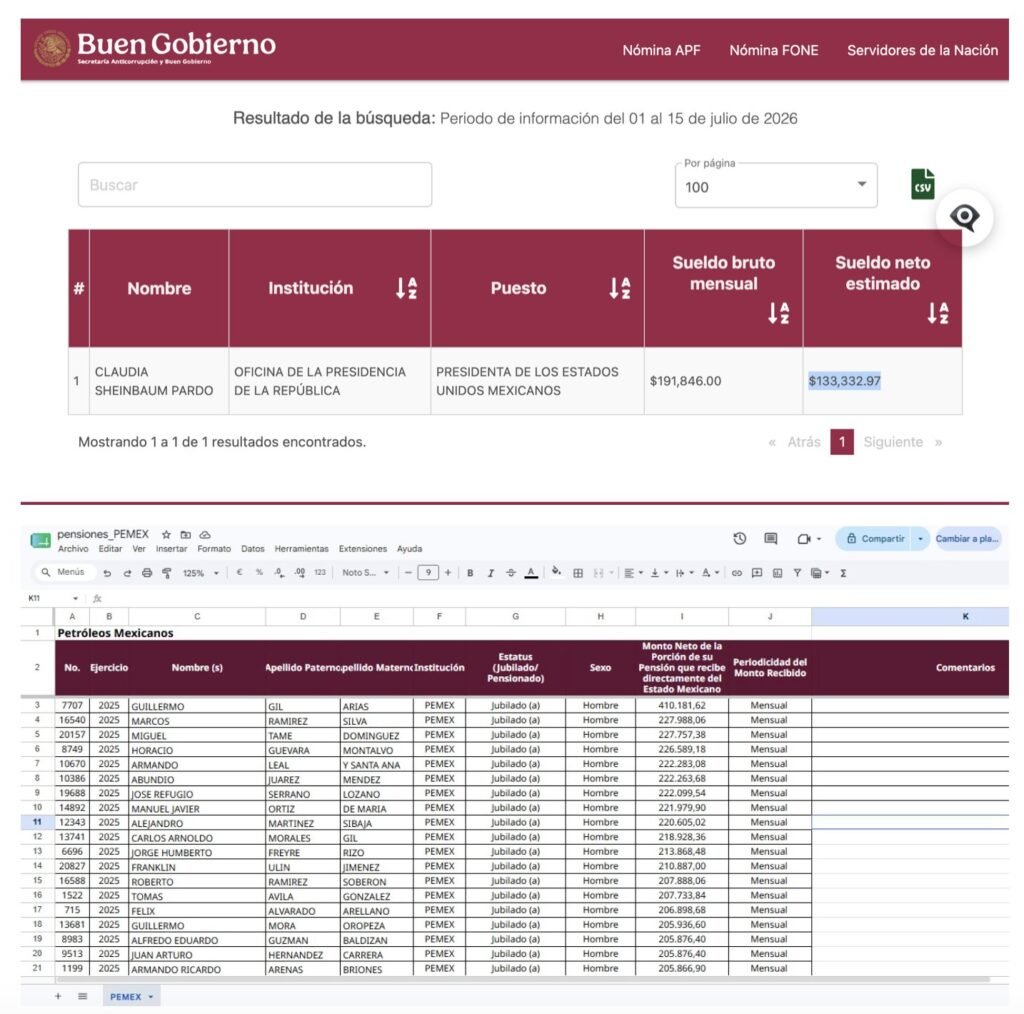This screenshot has width=1024, height=1014.
Task: Download results via the green CSV icon
Action: pyautogui.click(x=922, y=183)
